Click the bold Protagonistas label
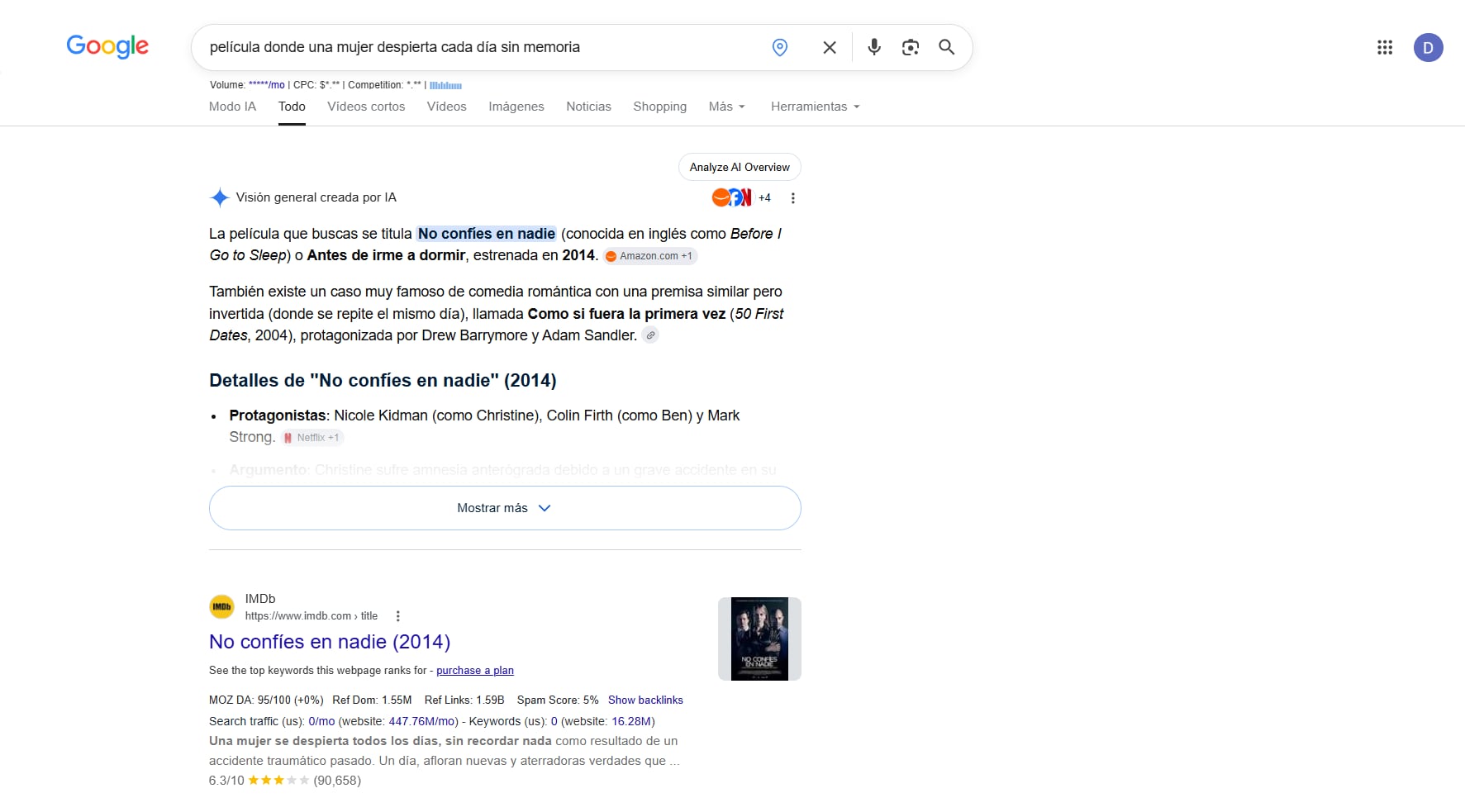 pos(278,415)
